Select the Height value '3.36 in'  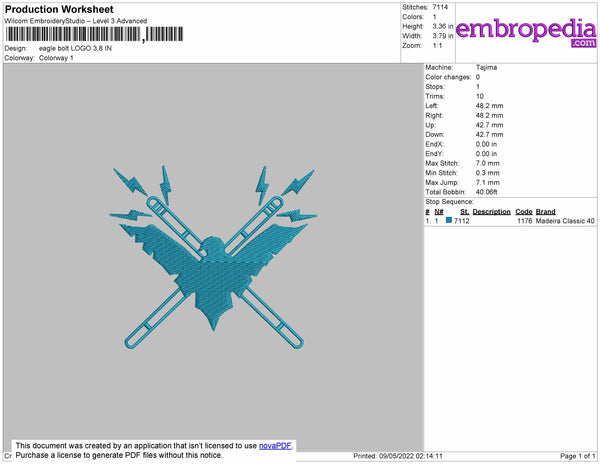coord(443,26)
